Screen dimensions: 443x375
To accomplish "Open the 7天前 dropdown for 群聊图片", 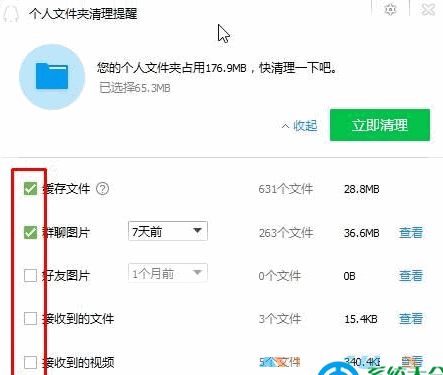I will tap(168, 231).
